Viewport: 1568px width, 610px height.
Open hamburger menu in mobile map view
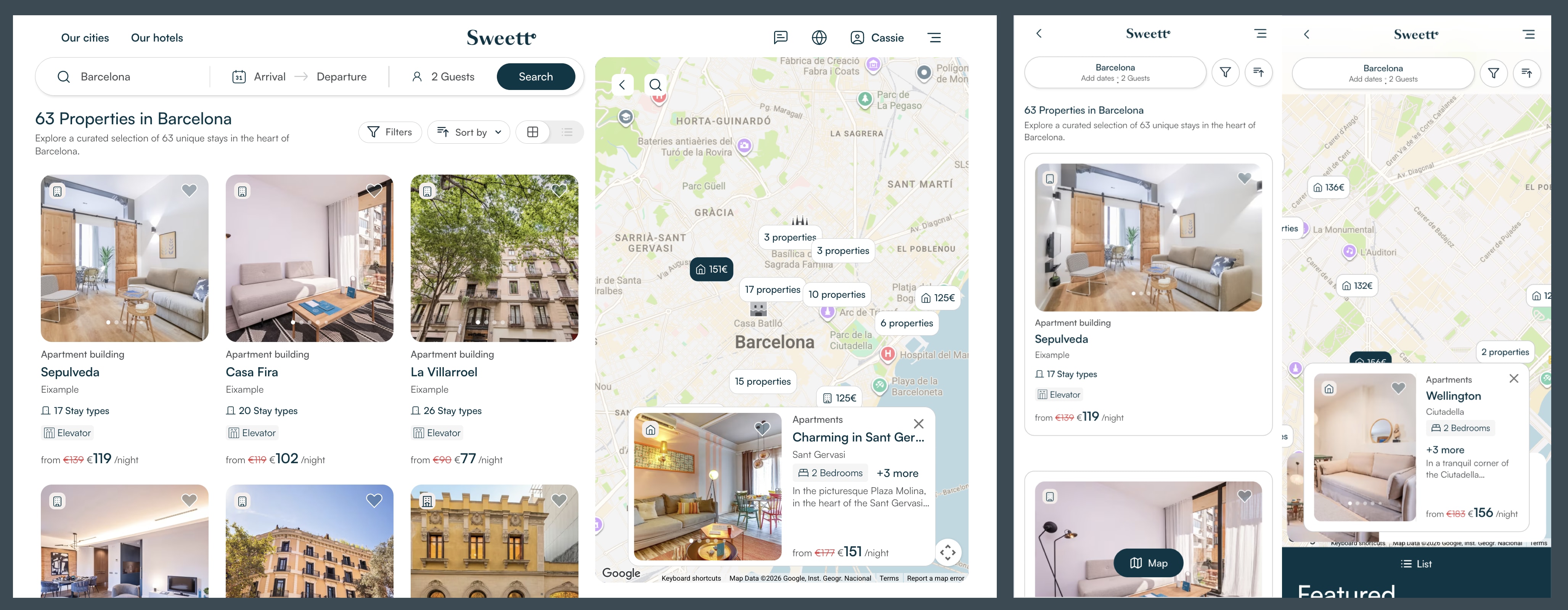(x=1528, y=34)
